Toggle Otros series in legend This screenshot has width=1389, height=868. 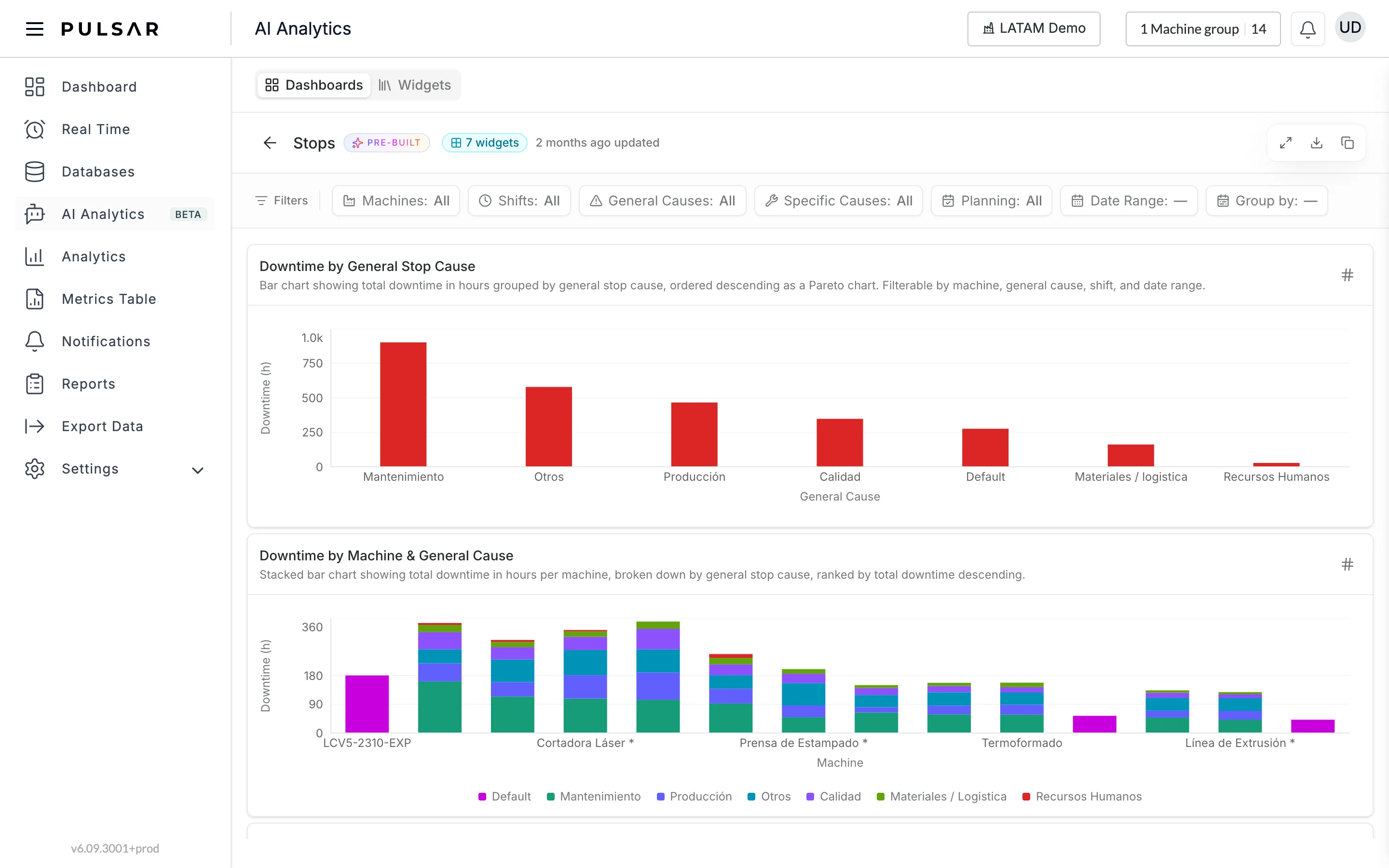tap(769, 796)
